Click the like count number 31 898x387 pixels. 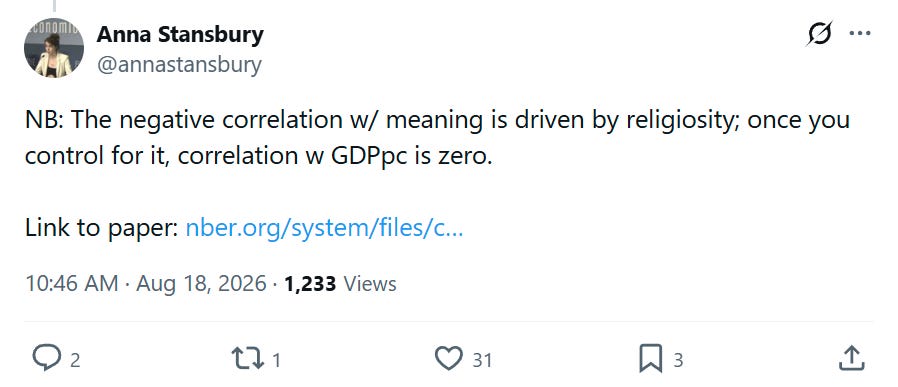click(482, 360)
